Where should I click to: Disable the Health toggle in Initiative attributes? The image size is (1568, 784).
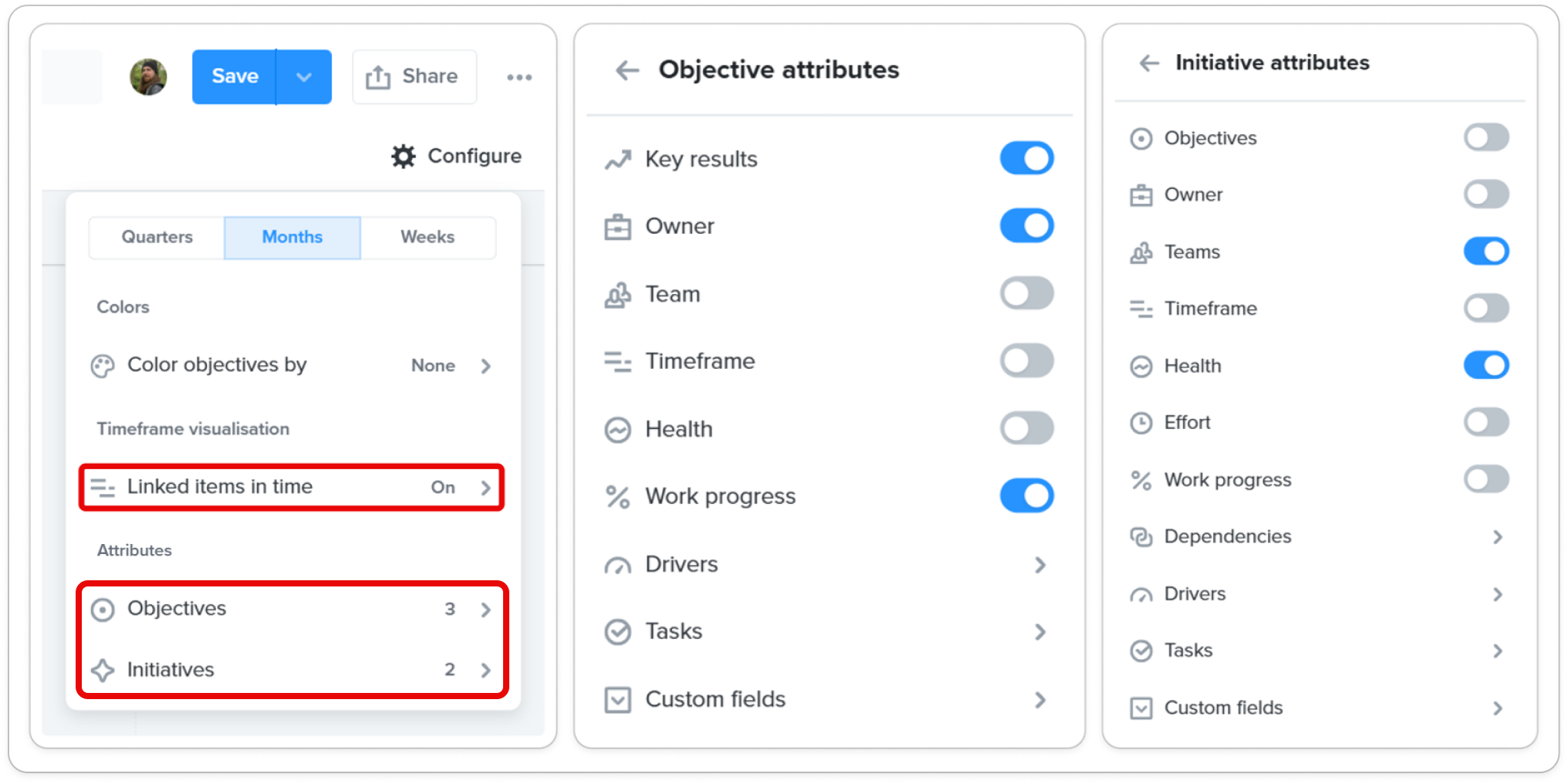(1486, 365)
